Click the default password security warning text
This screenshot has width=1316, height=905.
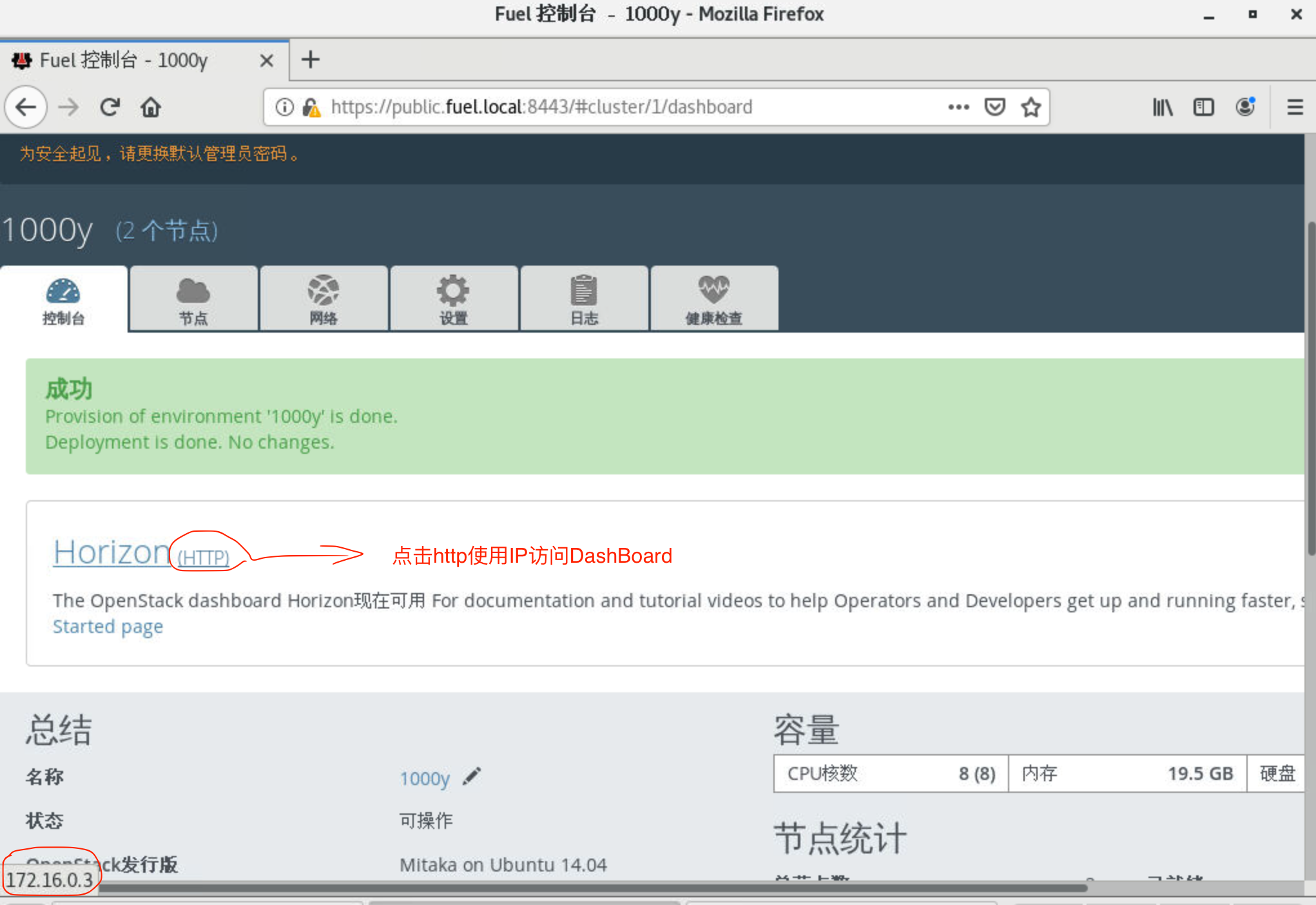(x=159, y=154)
